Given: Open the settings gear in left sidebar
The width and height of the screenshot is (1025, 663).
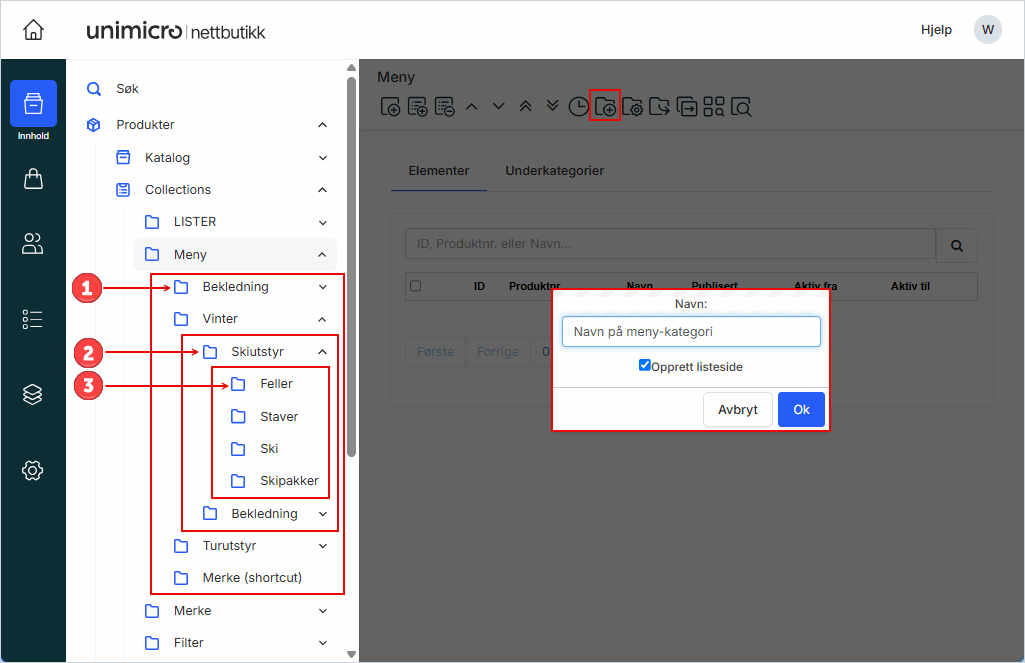Looking at the screenshot, I should [33, 470].
